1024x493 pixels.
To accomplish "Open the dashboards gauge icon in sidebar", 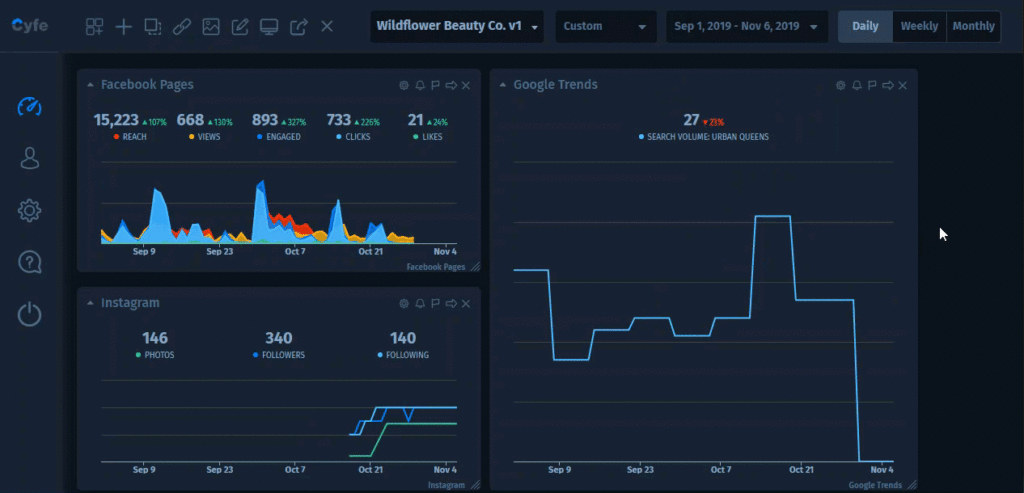I will (29, 106).
